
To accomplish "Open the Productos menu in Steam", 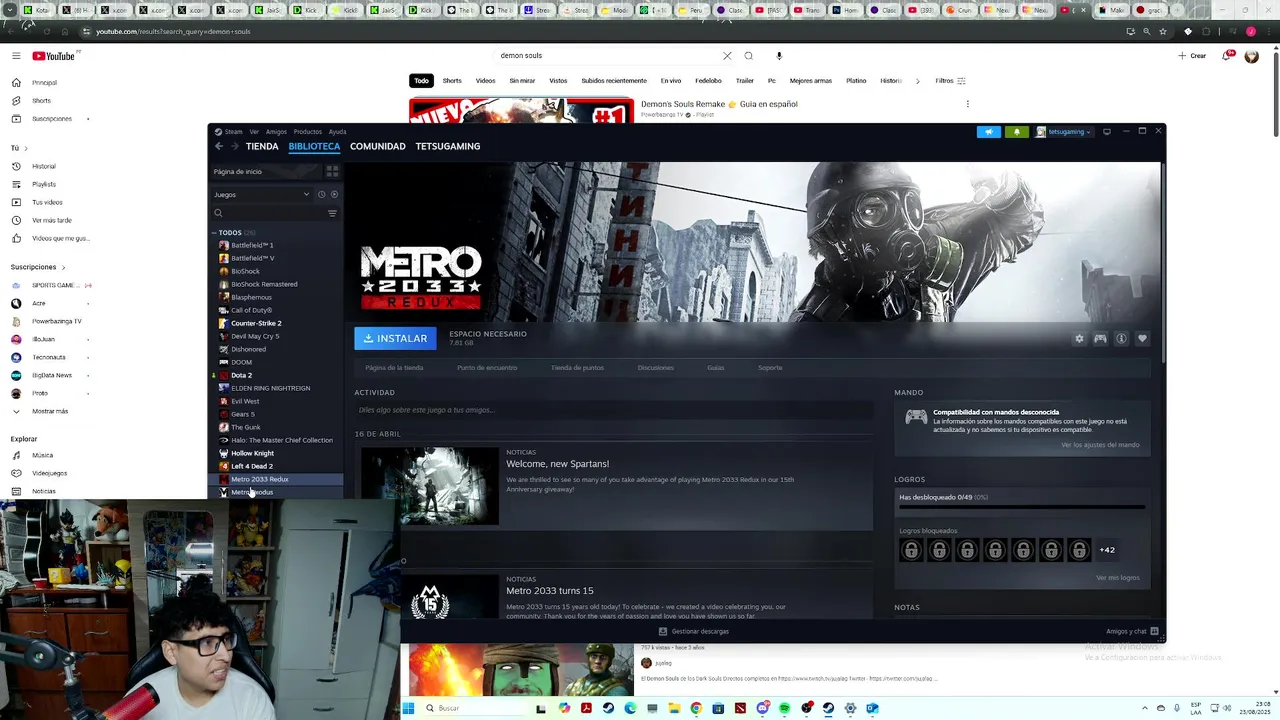I will [308, 132].
